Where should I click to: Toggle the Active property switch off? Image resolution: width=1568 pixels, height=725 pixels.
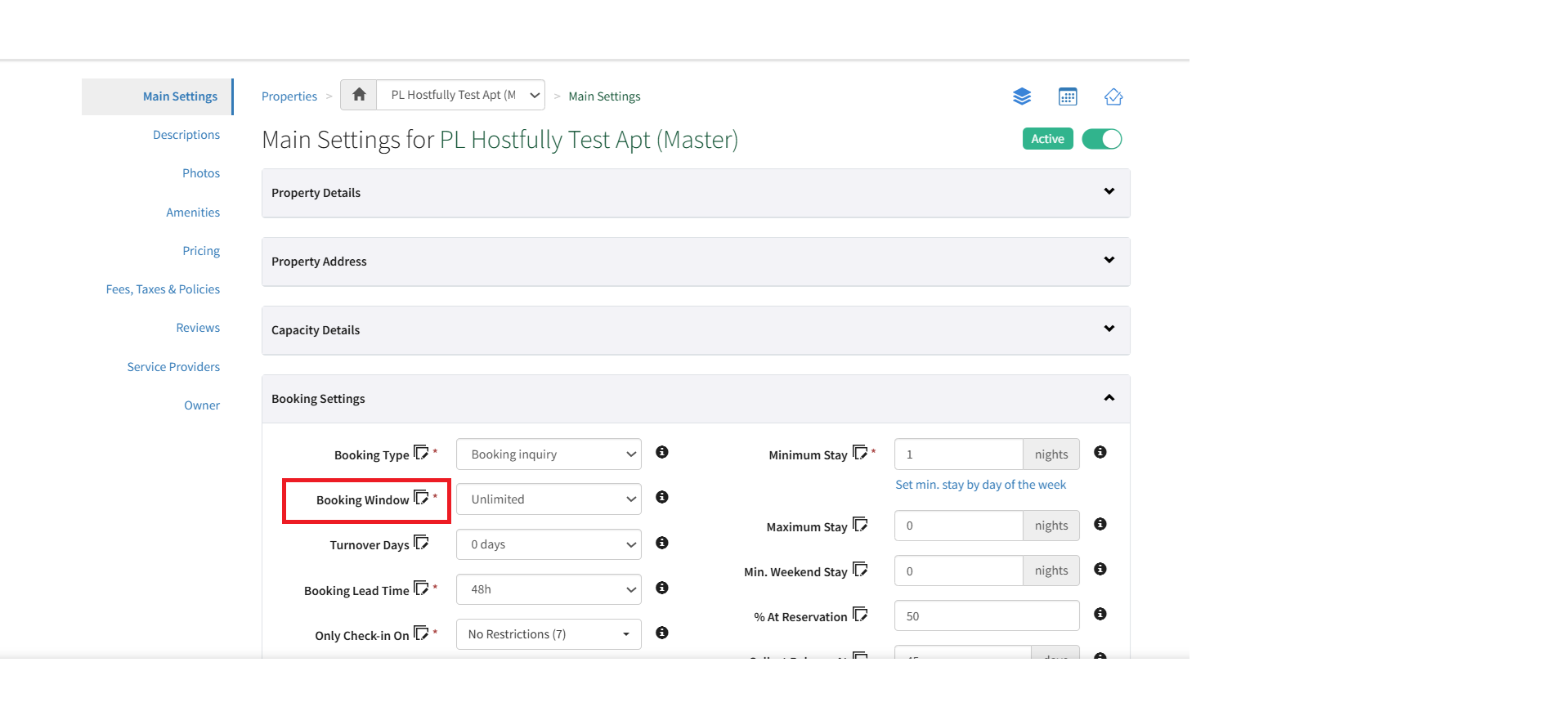[x=1101, y=139]
